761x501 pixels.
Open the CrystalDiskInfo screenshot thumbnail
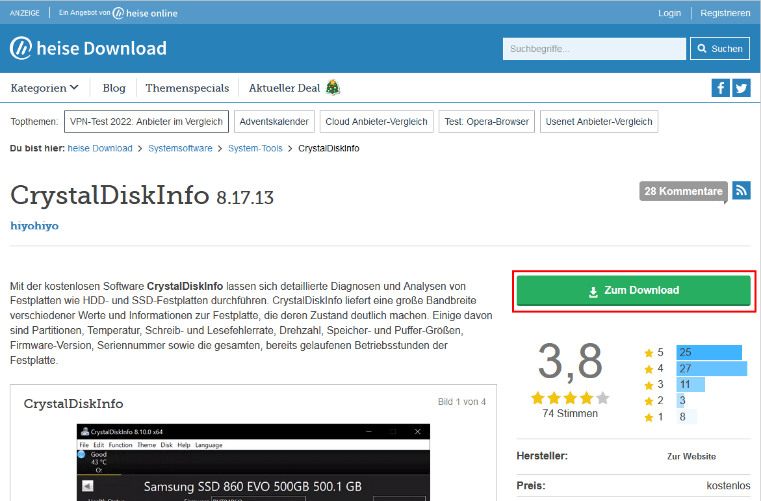[253, 462]
